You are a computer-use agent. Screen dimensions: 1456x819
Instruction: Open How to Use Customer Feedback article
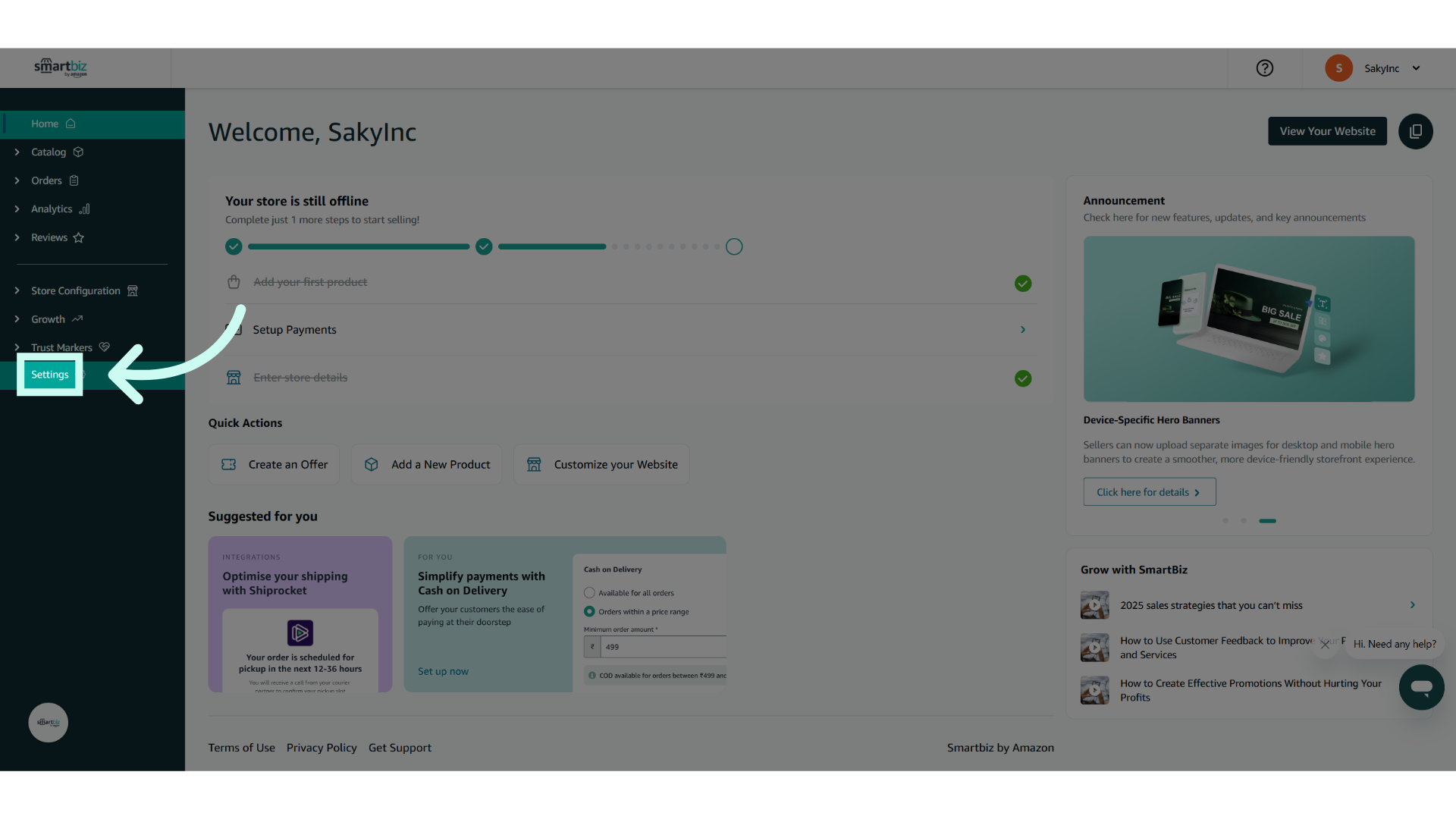tap(1216, 648)
